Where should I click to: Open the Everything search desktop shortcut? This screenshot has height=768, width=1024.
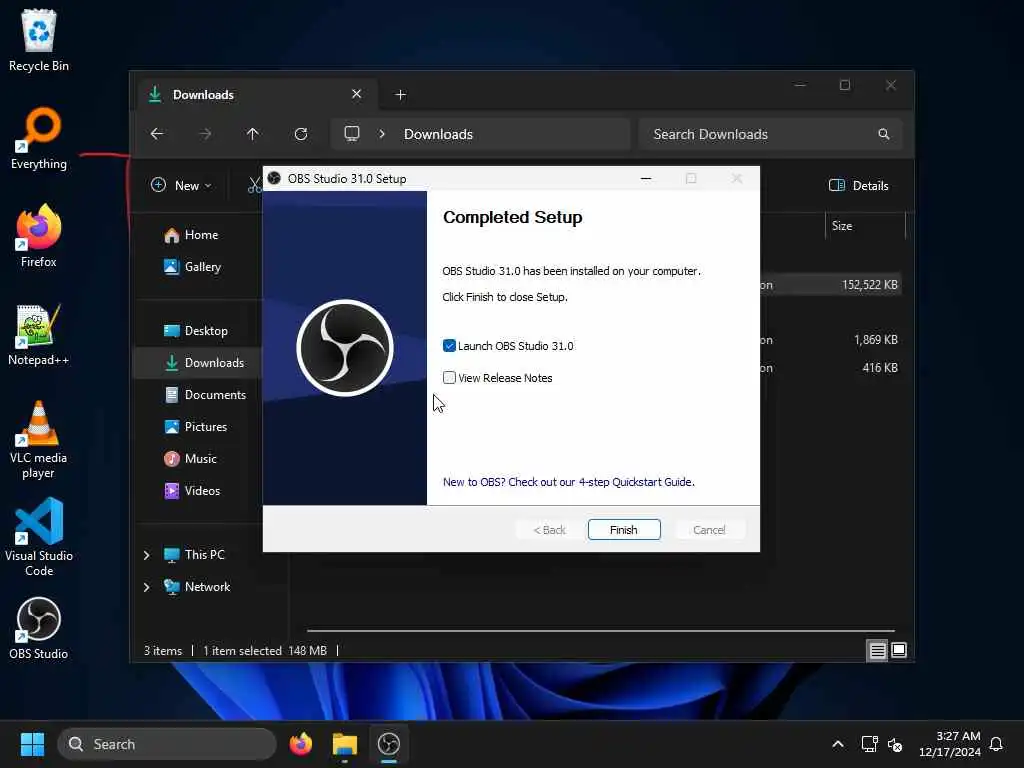39,138
